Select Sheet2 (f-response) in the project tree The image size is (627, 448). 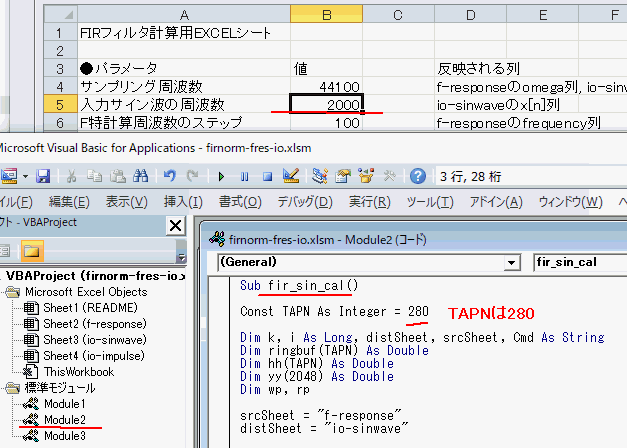coord(95,324)
